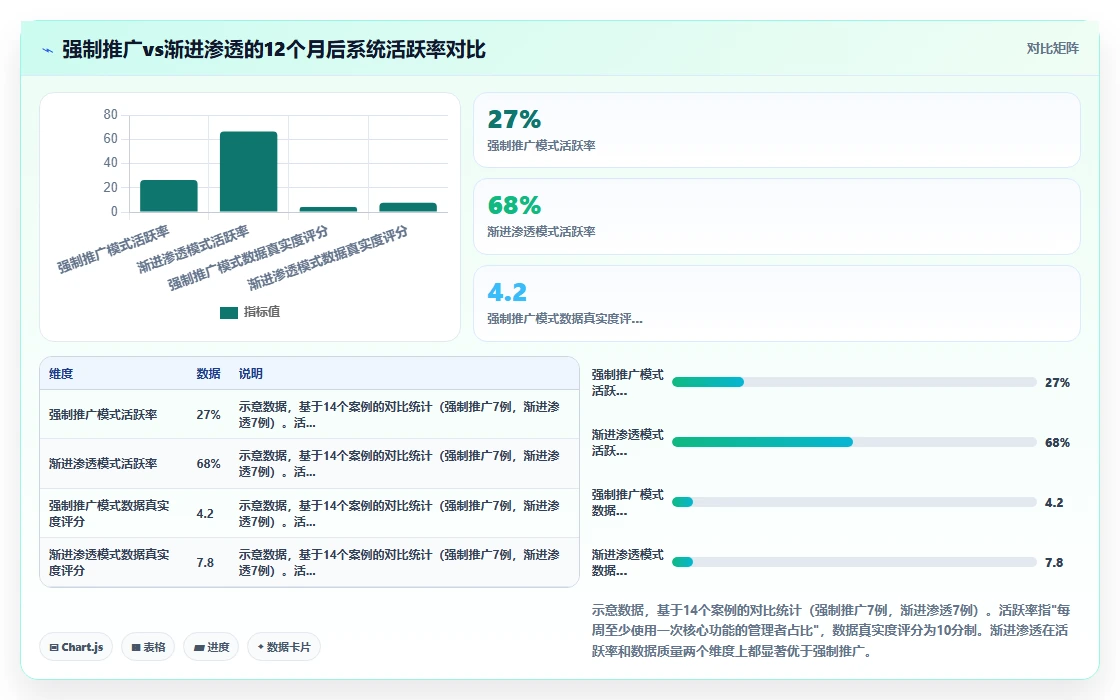
Task: Click the 4.2 progress bar
Action: click(x=854, y=502)
